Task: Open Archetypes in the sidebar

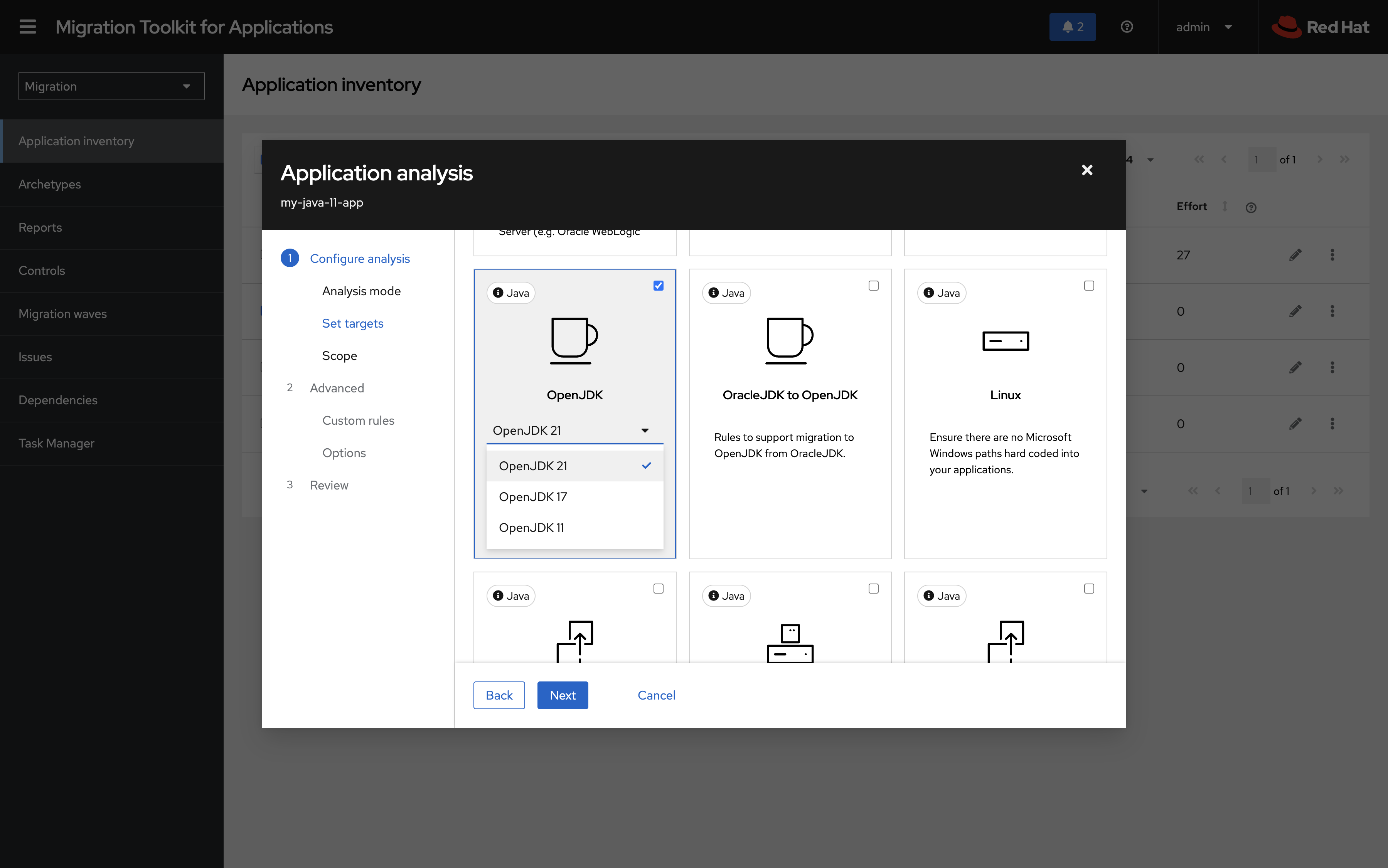Action: (x=111, y=184)
